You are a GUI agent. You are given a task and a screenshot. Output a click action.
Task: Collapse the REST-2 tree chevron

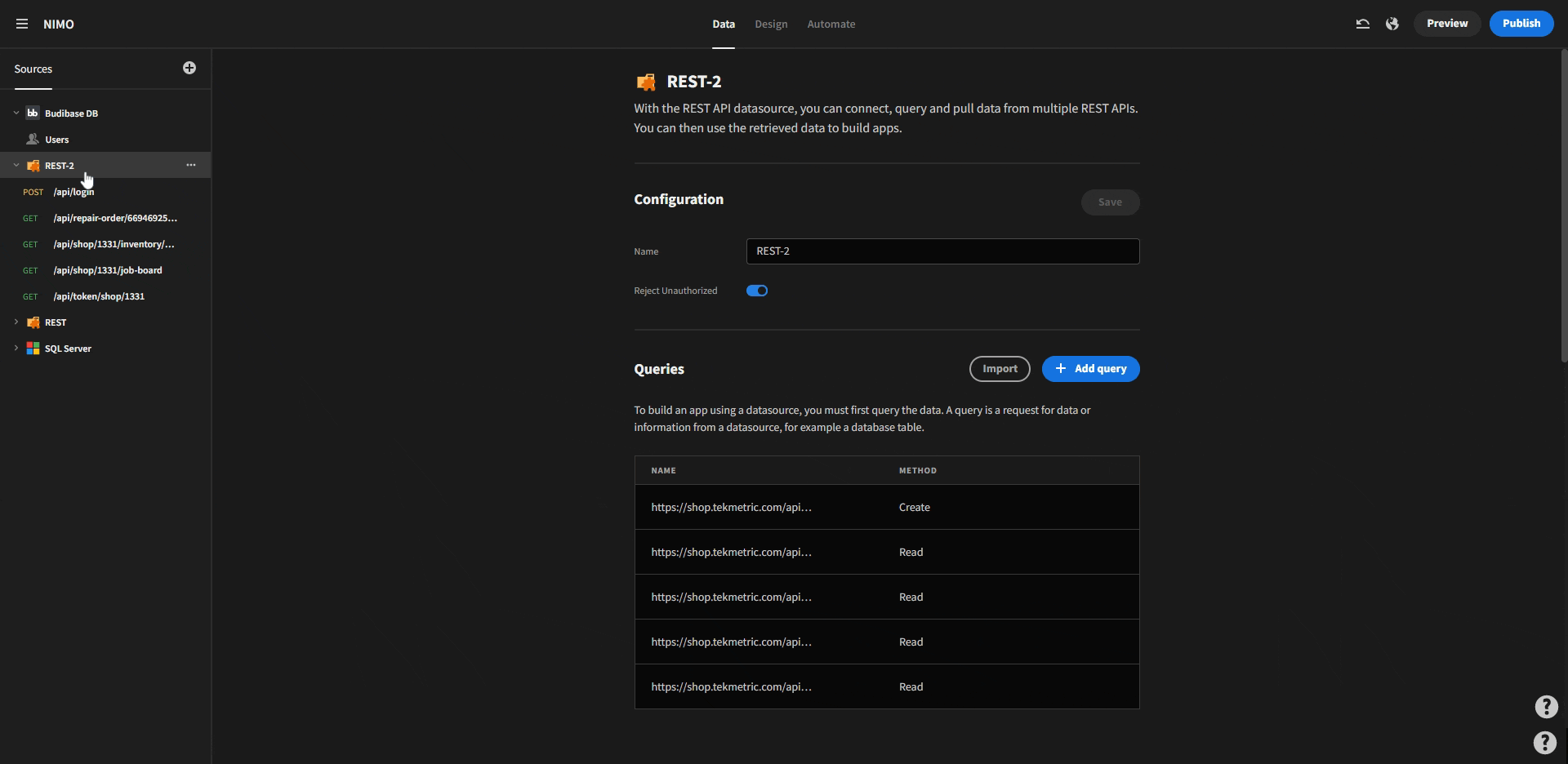point(16,165)
